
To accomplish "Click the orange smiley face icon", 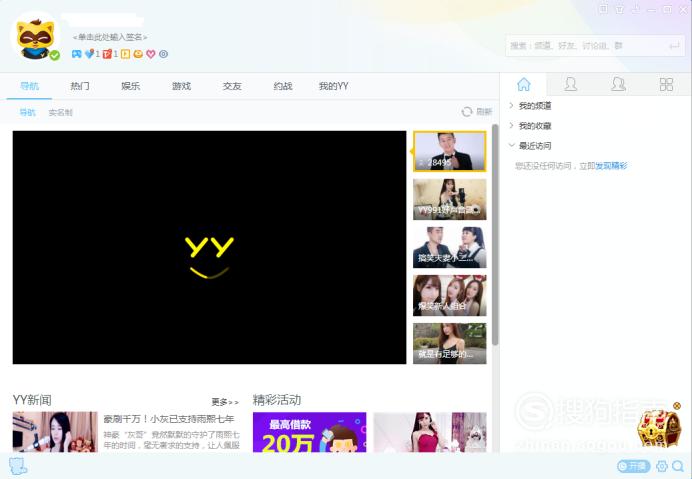I will 138,54.
